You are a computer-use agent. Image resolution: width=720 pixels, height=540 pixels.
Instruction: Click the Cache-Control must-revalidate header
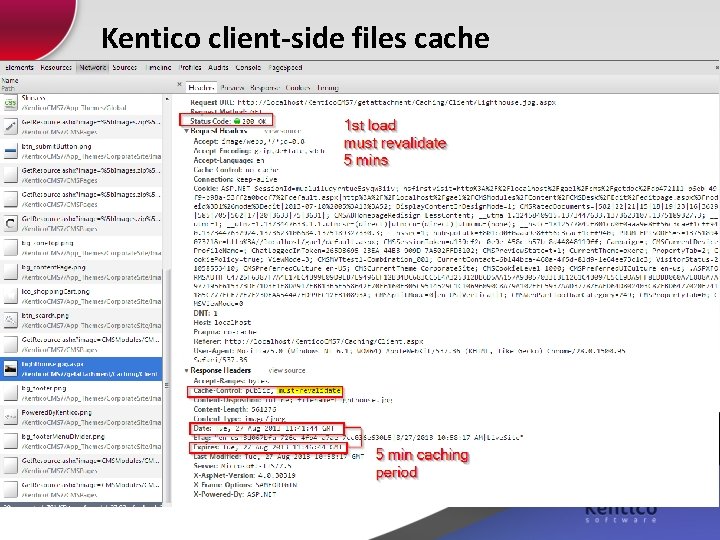267,391
